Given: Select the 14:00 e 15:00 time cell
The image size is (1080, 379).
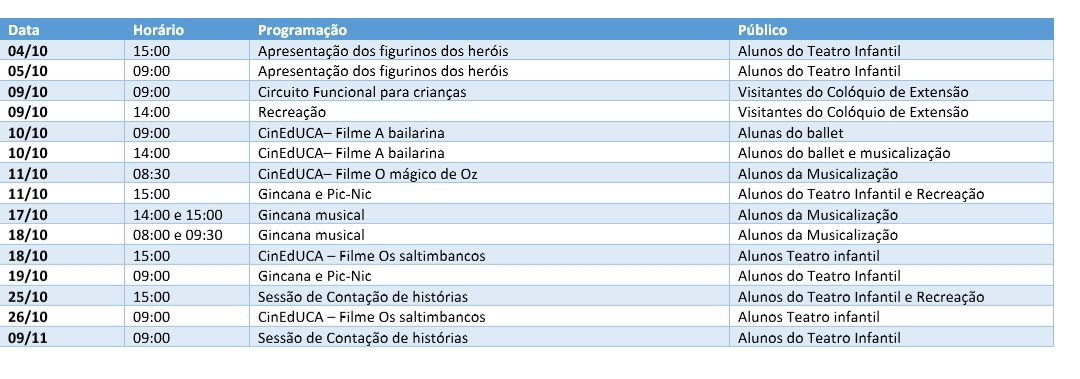Looking at the screenshot, I should click(187, 214).
